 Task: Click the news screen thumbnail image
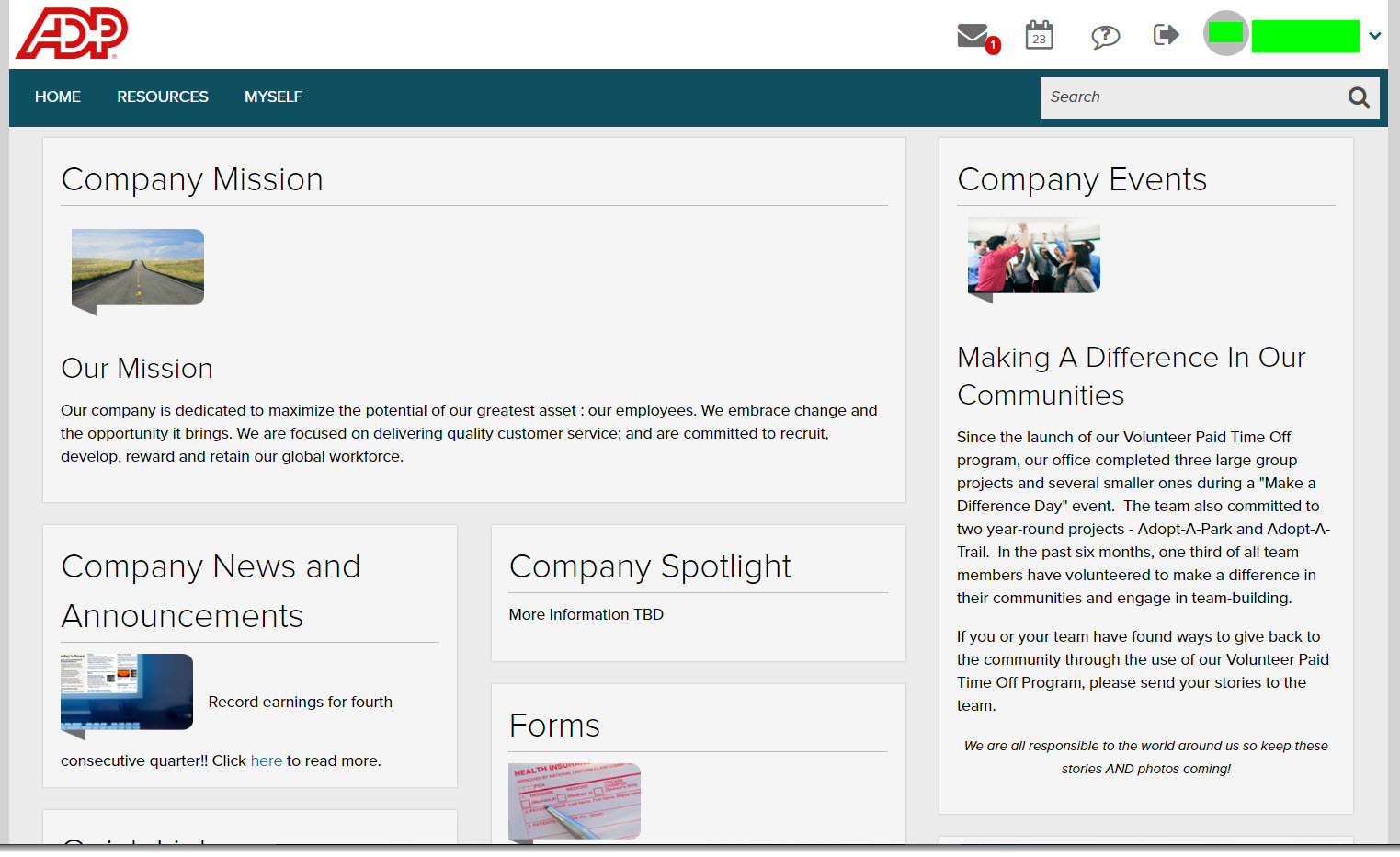point(127,691)
